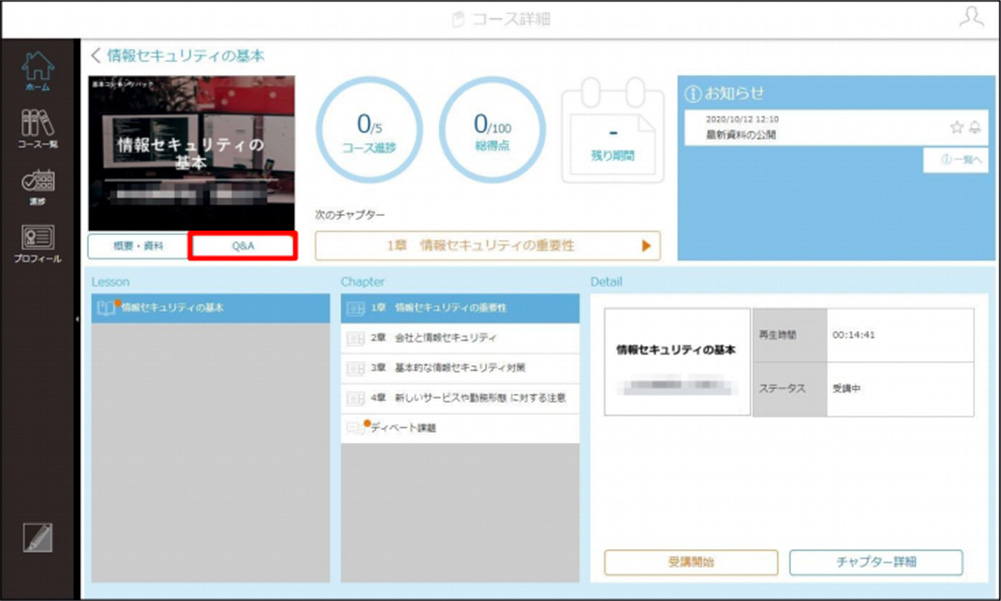Select chapter 4章 新しいサービスや勤務形態に対する注意
Image resolution: width=1001 pixels, height=601 pixels.
[460, 398]
